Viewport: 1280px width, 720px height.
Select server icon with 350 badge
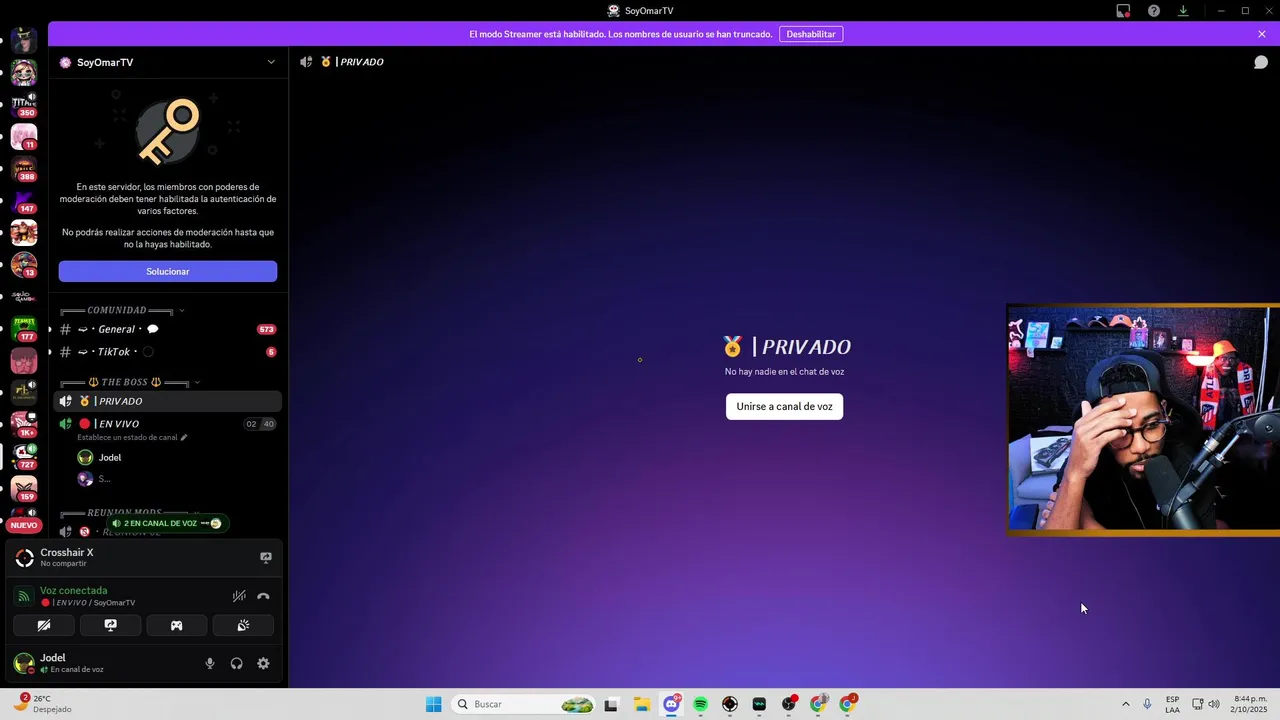(x=24, y=104)
